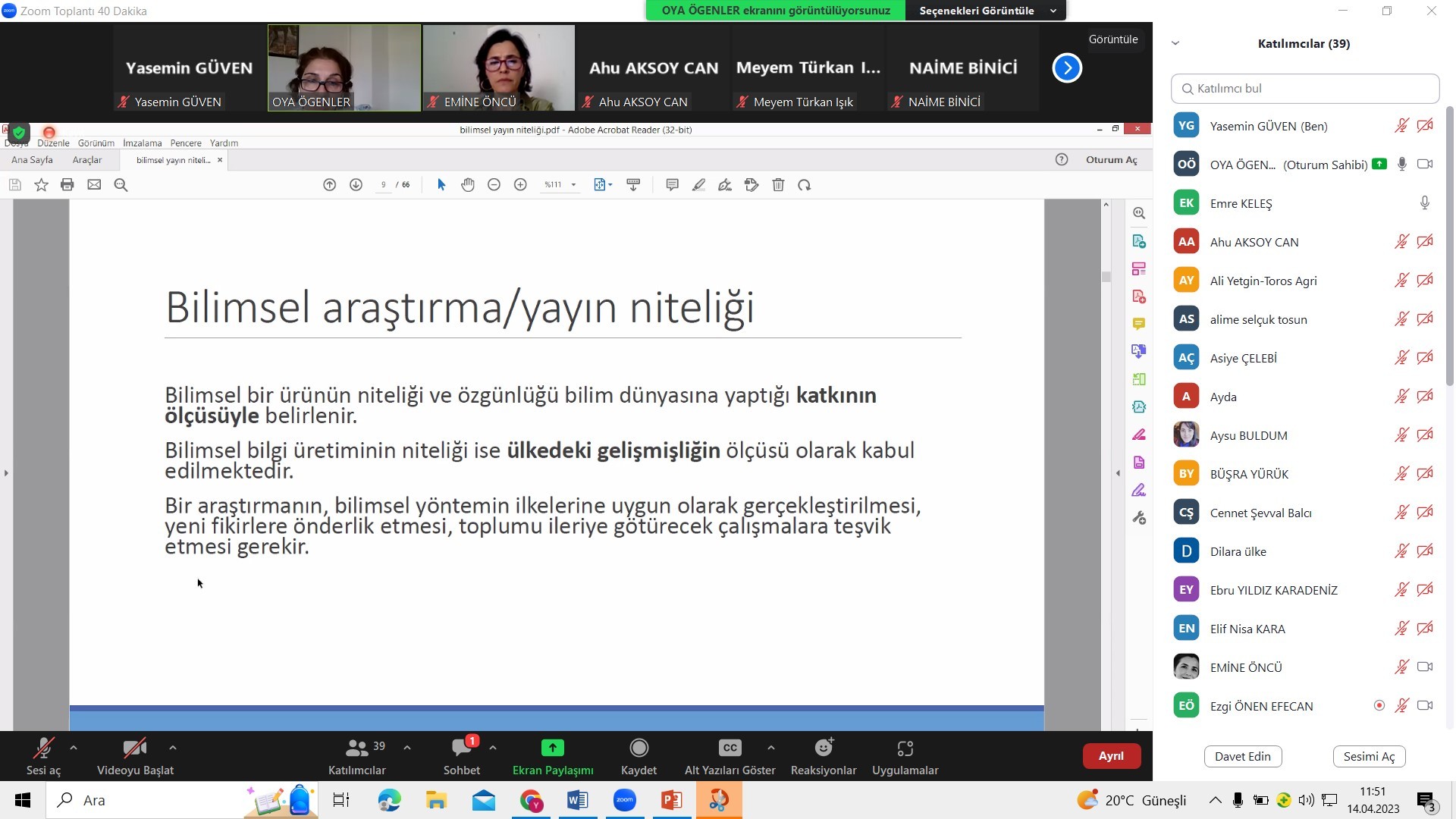Go to next page with down arrow icon
This screenshot has width=1456, height=819.
[356, 185]
